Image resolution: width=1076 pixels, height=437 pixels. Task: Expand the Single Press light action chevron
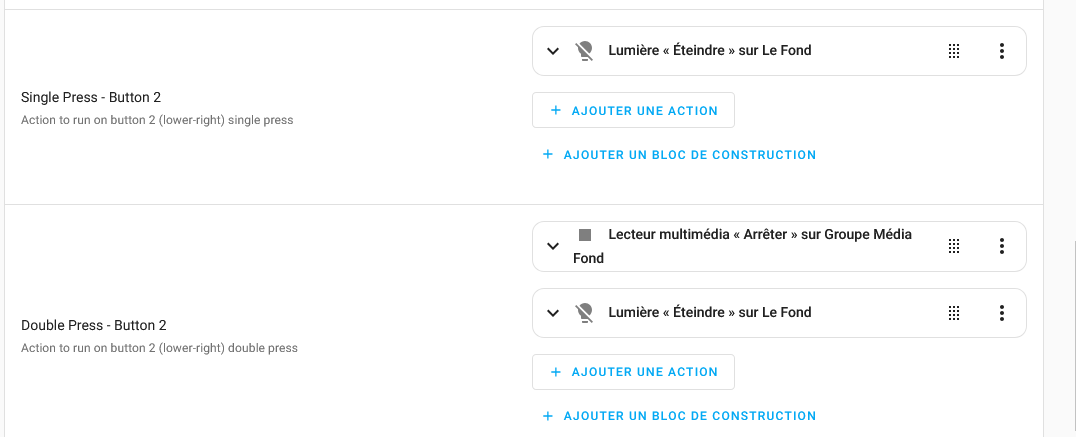(553, 51)
